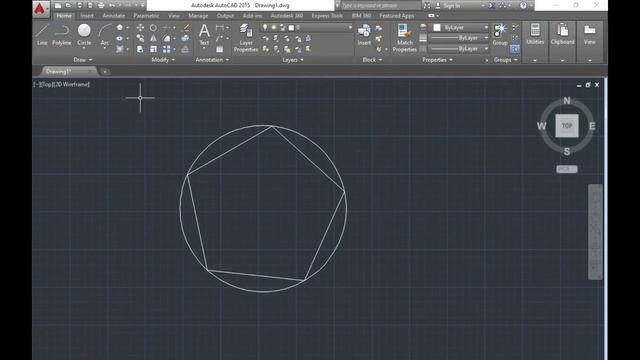640x360 pixels.
Task: Open the Parametric ribbon tab
Action: (x=146, y=16)
